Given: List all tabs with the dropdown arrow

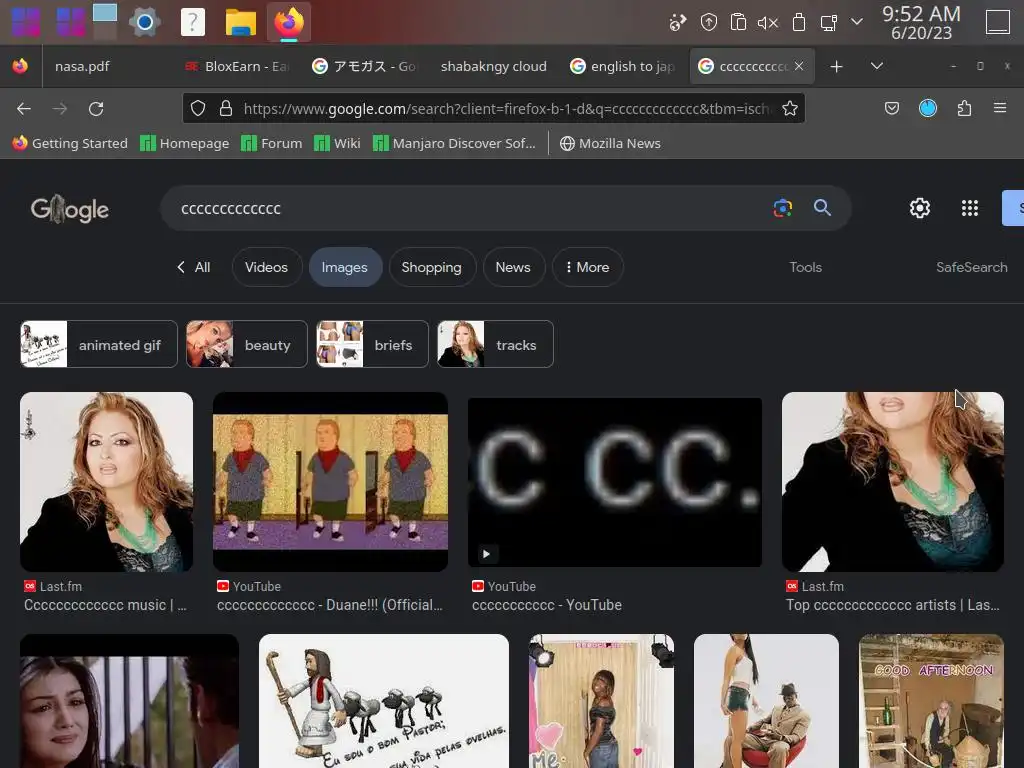Looking at the screenshot, I should pos(877,66).
